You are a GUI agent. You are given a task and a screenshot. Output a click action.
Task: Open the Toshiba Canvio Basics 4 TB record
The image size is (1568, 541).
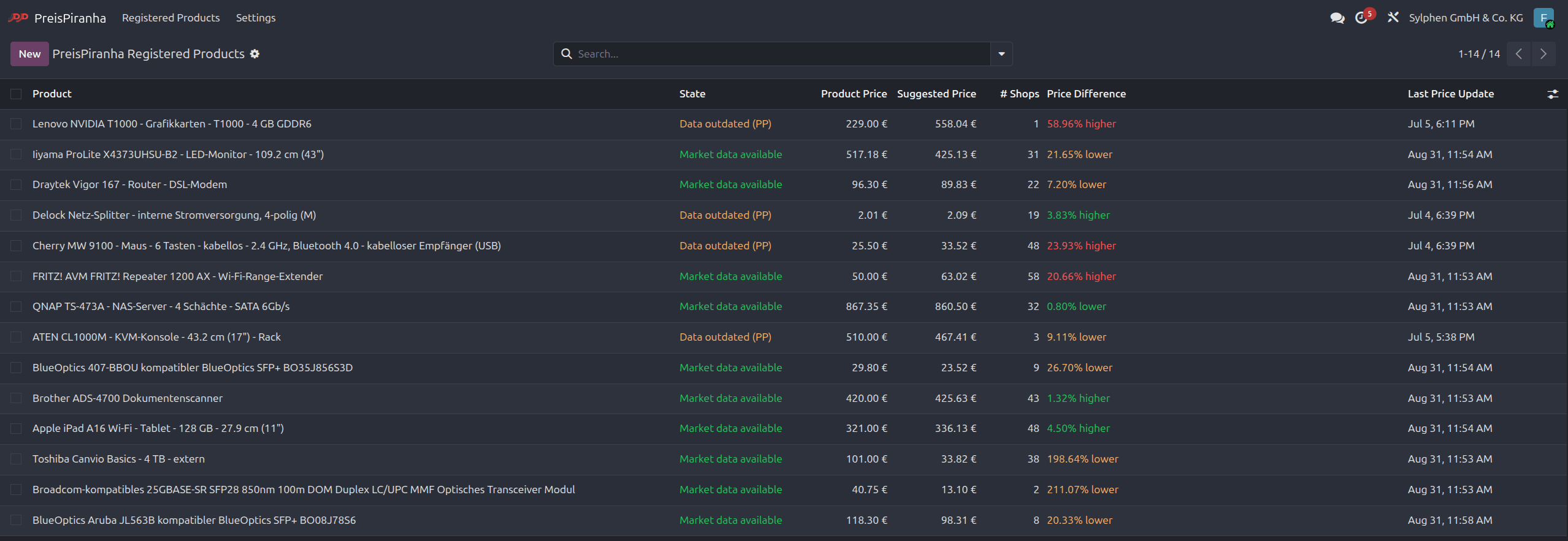[x=118, y=459]
